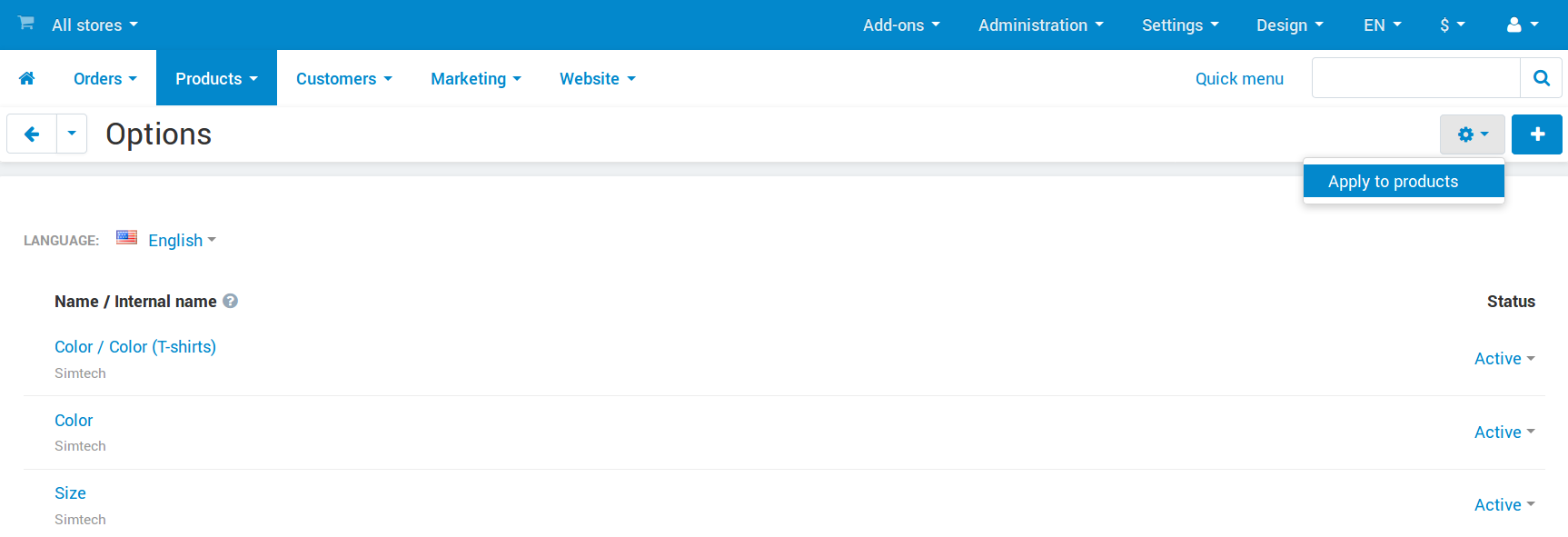Open the EN language switcher
Image resolution: width=1568 pixels, height=537 pixels.
click(1382, 25)
